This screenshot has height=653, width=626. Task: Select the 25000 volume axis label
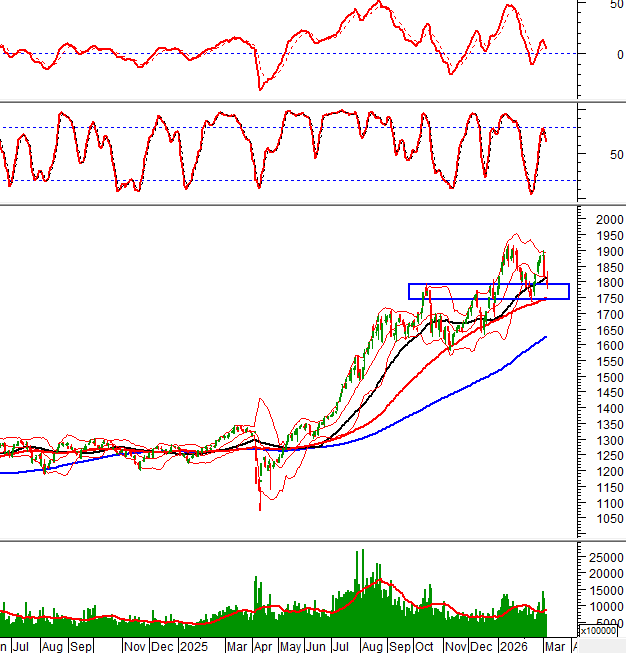[605, 557]
